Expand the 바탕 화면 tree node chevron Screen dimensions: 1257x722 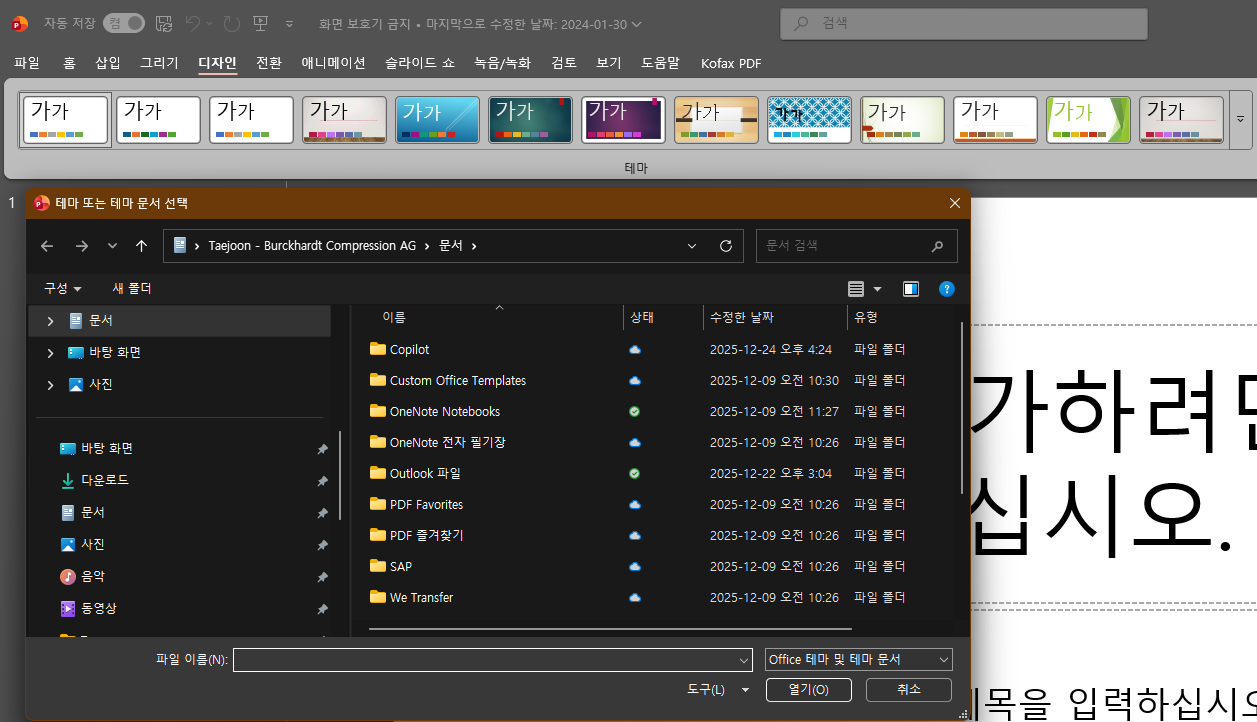click(x=51, y=353)
